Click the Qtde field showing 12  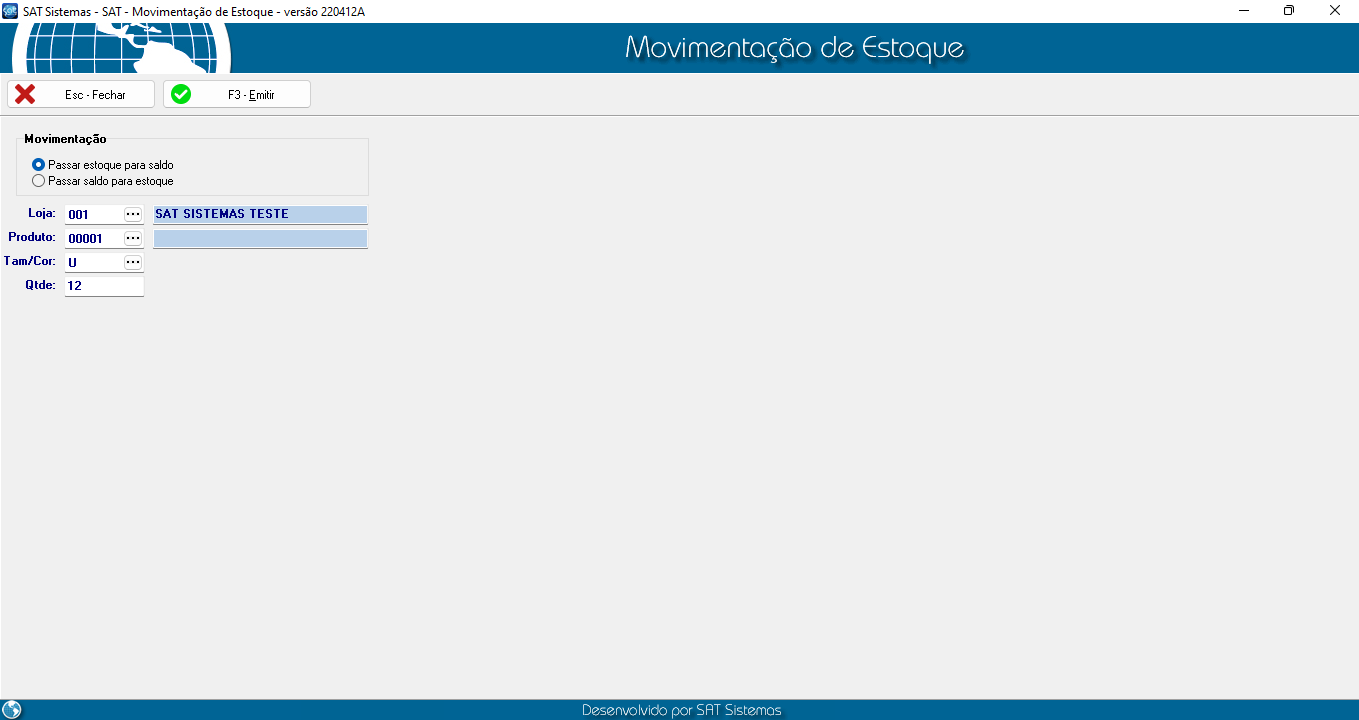104,286
